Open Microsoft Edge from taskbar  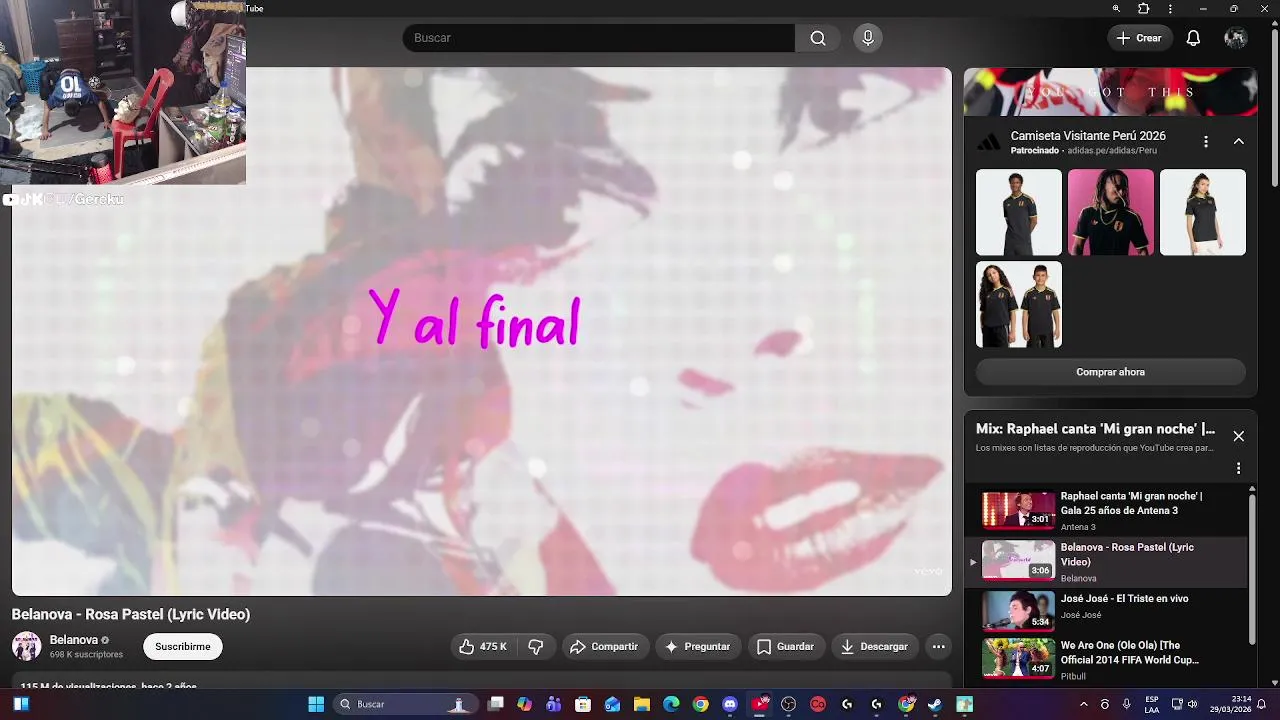671,704
